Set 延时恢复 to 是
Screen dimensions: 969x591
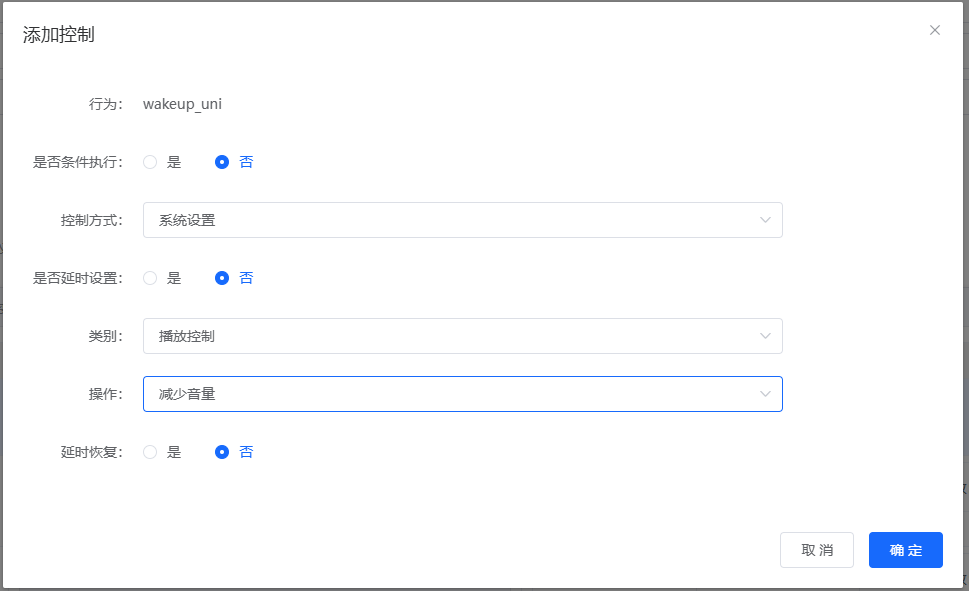(x=151, y=452)
